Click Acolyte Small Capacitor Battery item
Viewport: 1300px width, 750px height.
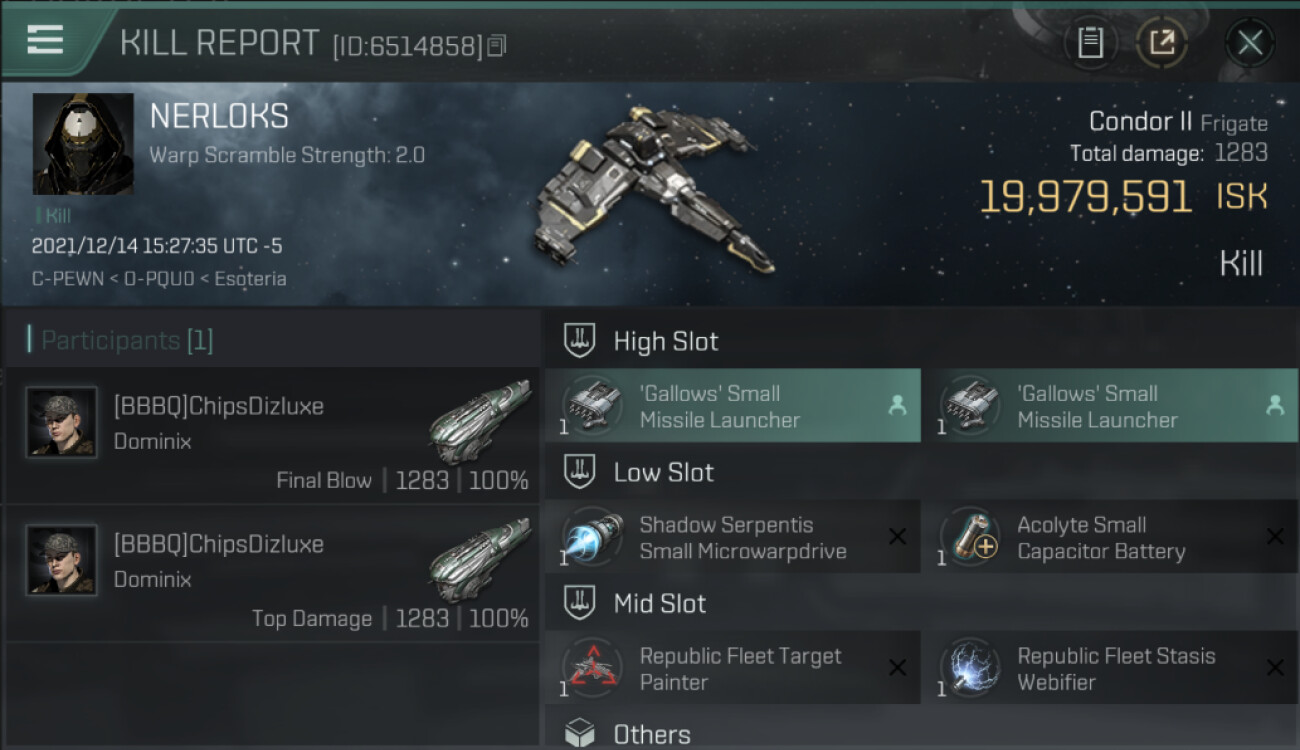1111,537
